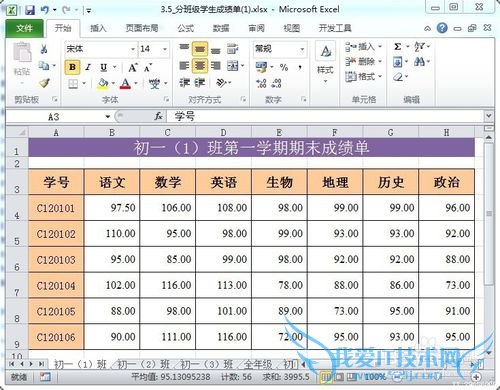Image resolution: width=500 pixels, height=390 pixels.
Task: Open the font size dropdown showing 14
Action: point(165,49)
